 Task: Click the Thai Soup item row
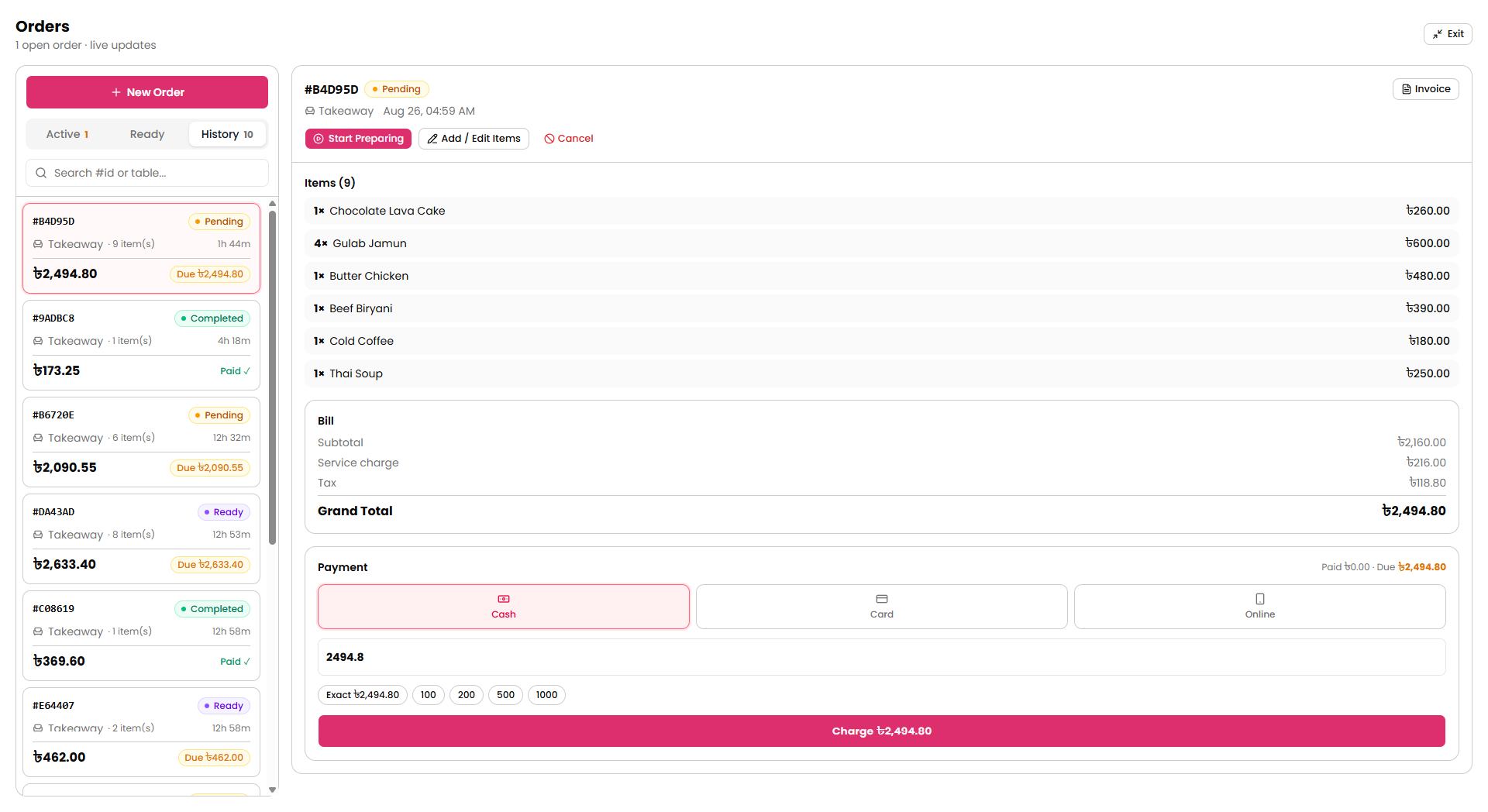(x=882, y=373)
